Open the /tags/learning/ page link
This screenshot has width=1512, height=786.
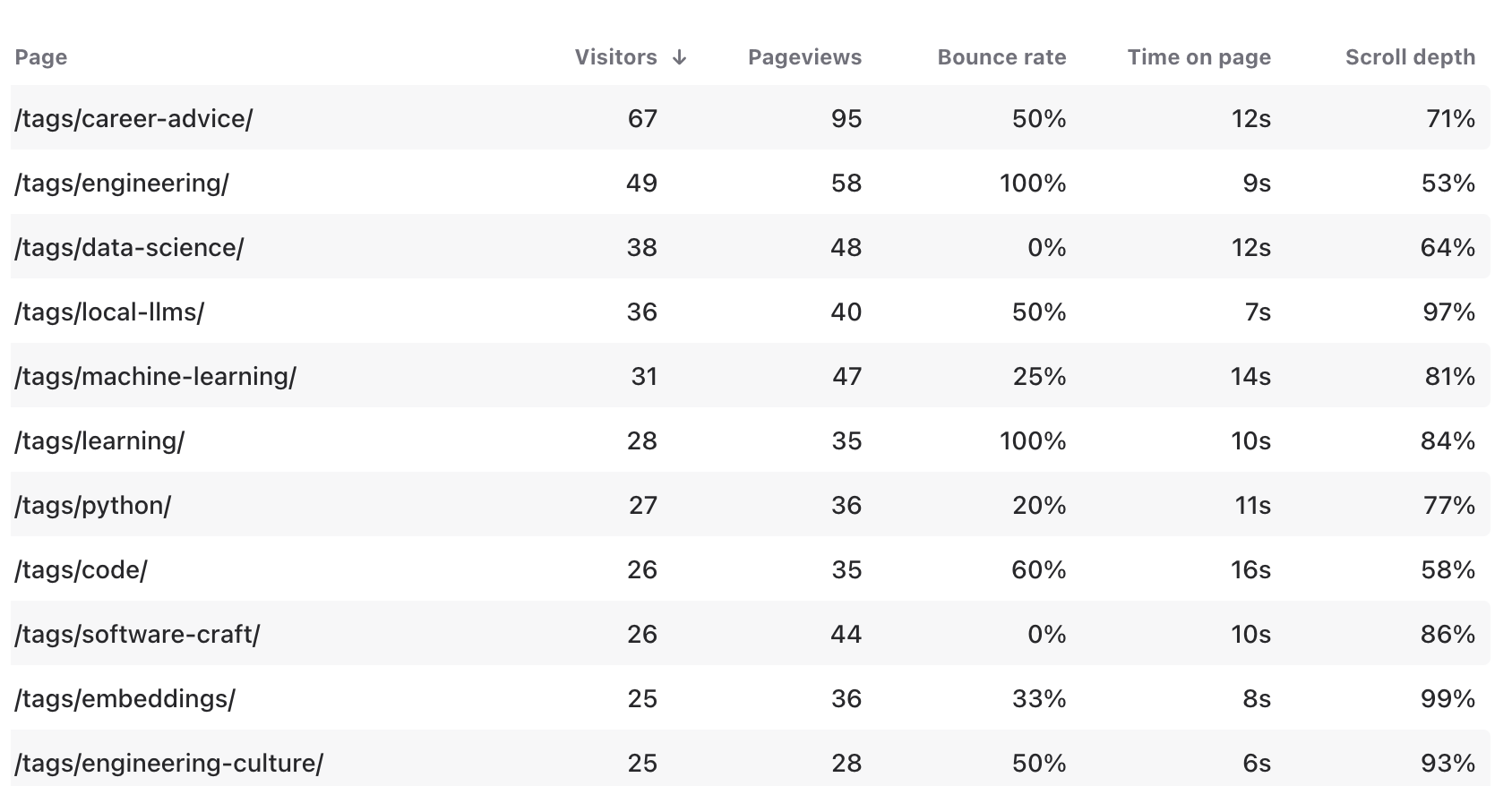click(99, 440)
